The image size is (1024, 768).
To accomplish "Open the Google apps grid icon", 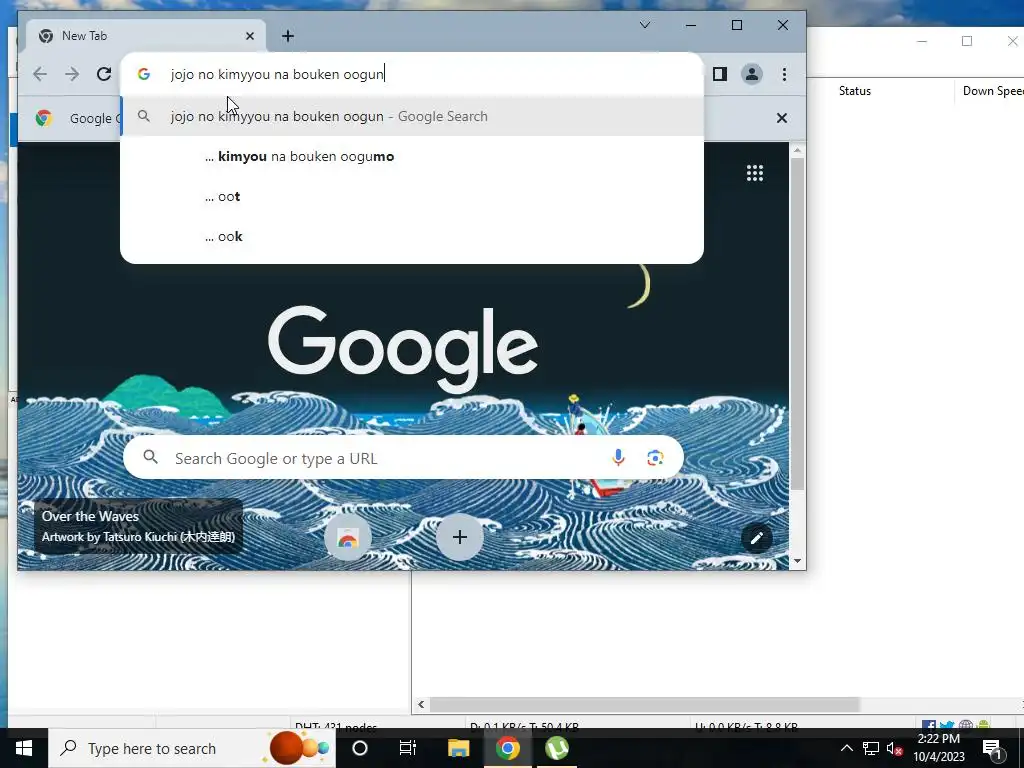I will pyautogui.click(x=755, y=173).
